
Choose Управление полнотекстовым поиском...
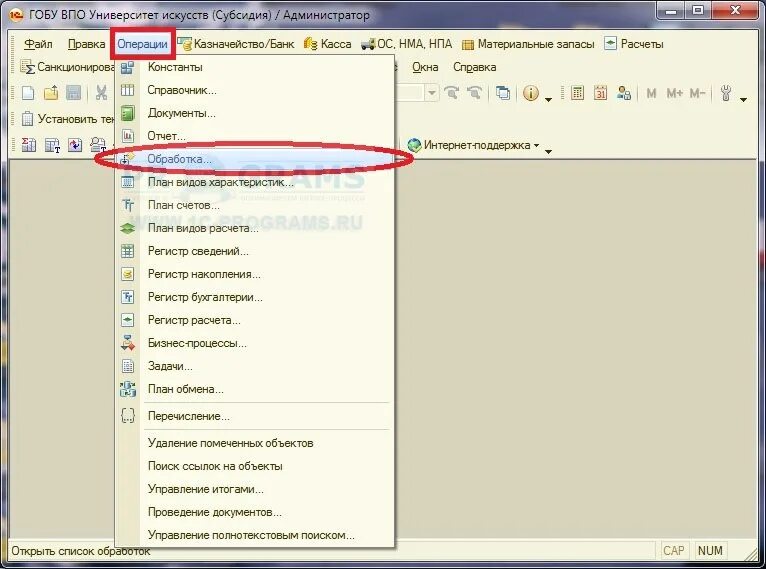tap(255, 535)
